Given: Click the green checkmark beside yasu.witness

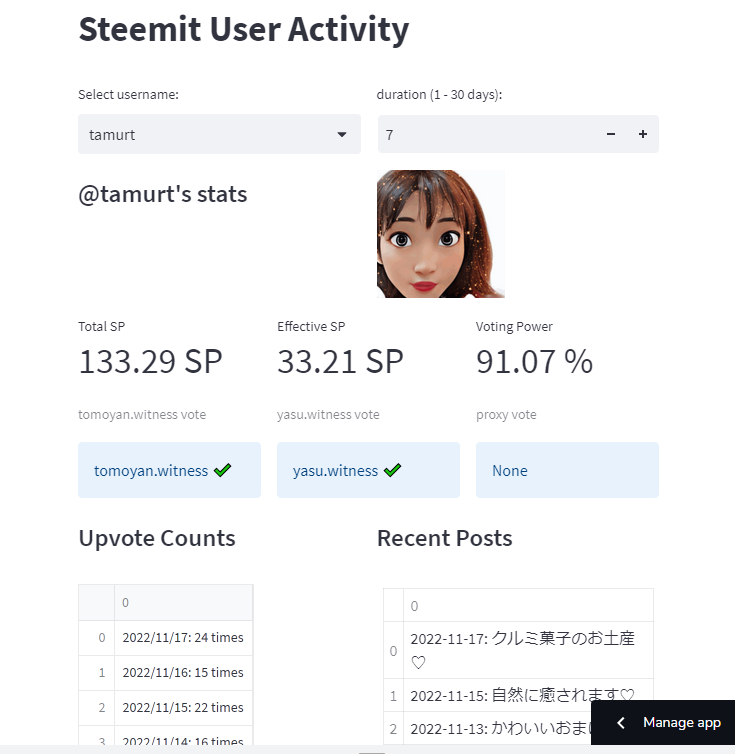Looking at the screenshot, I should 392,470.
